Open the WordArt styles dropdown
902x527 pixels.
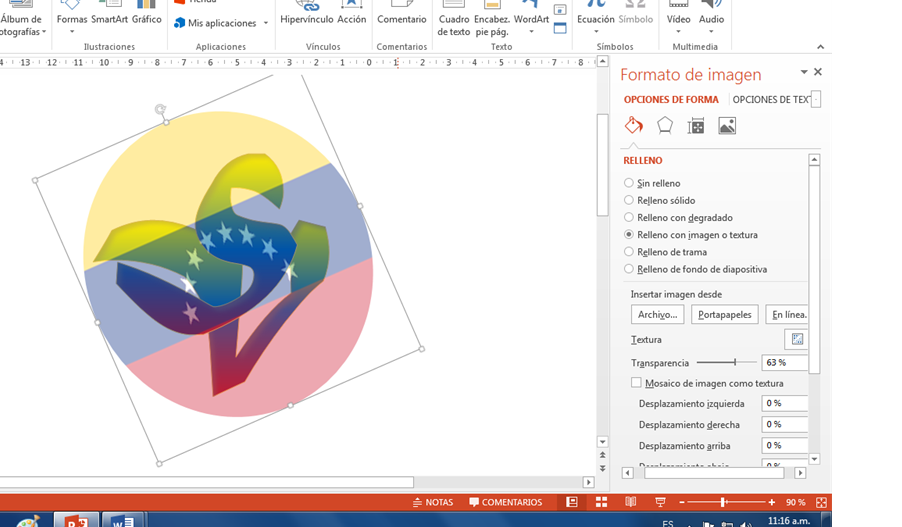pyautogui.click(x=531, y=32)
